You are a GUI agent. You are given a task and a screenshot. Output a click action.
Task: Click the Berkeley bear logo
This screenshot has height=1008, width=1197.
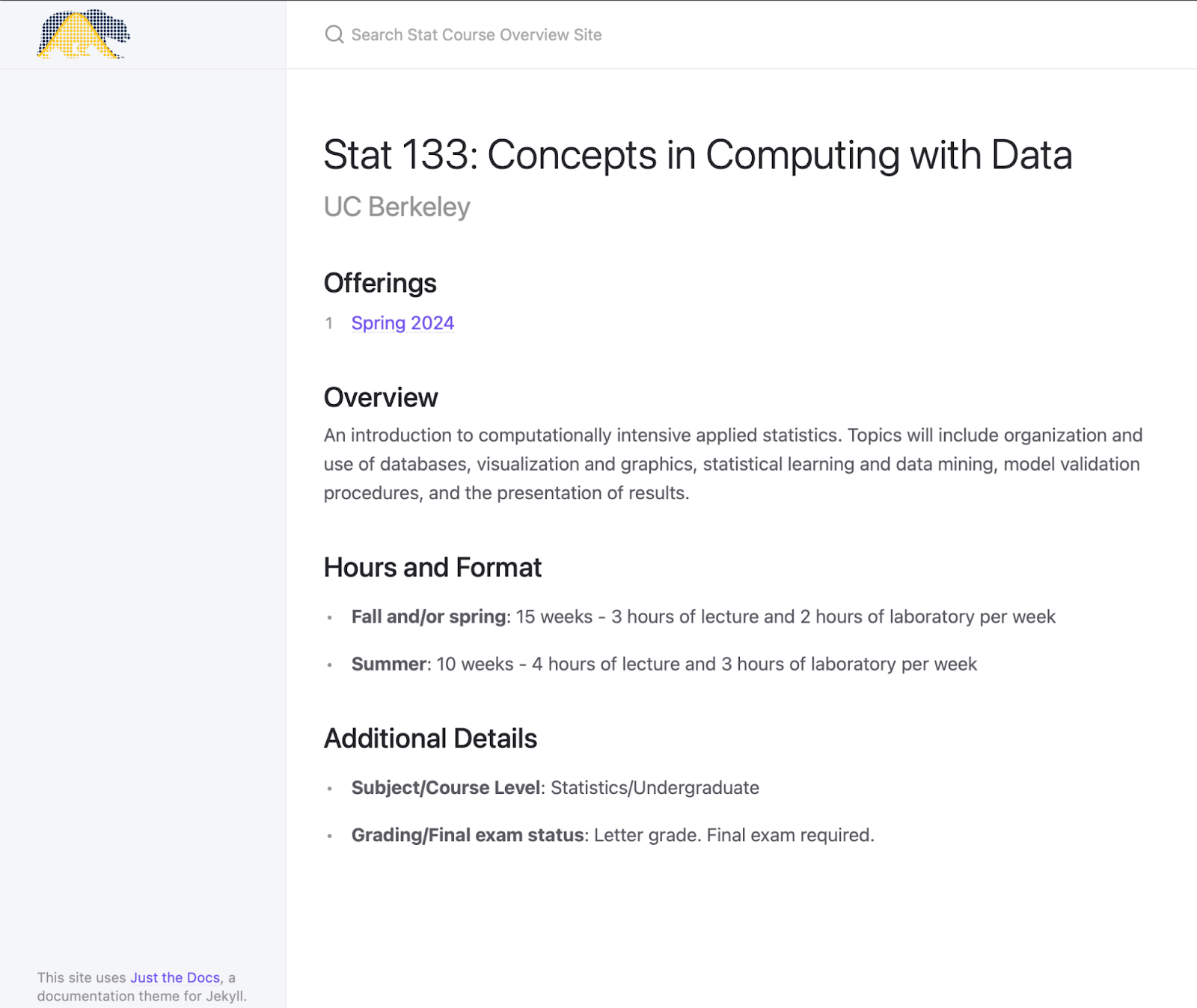click(x=83, y=34)
